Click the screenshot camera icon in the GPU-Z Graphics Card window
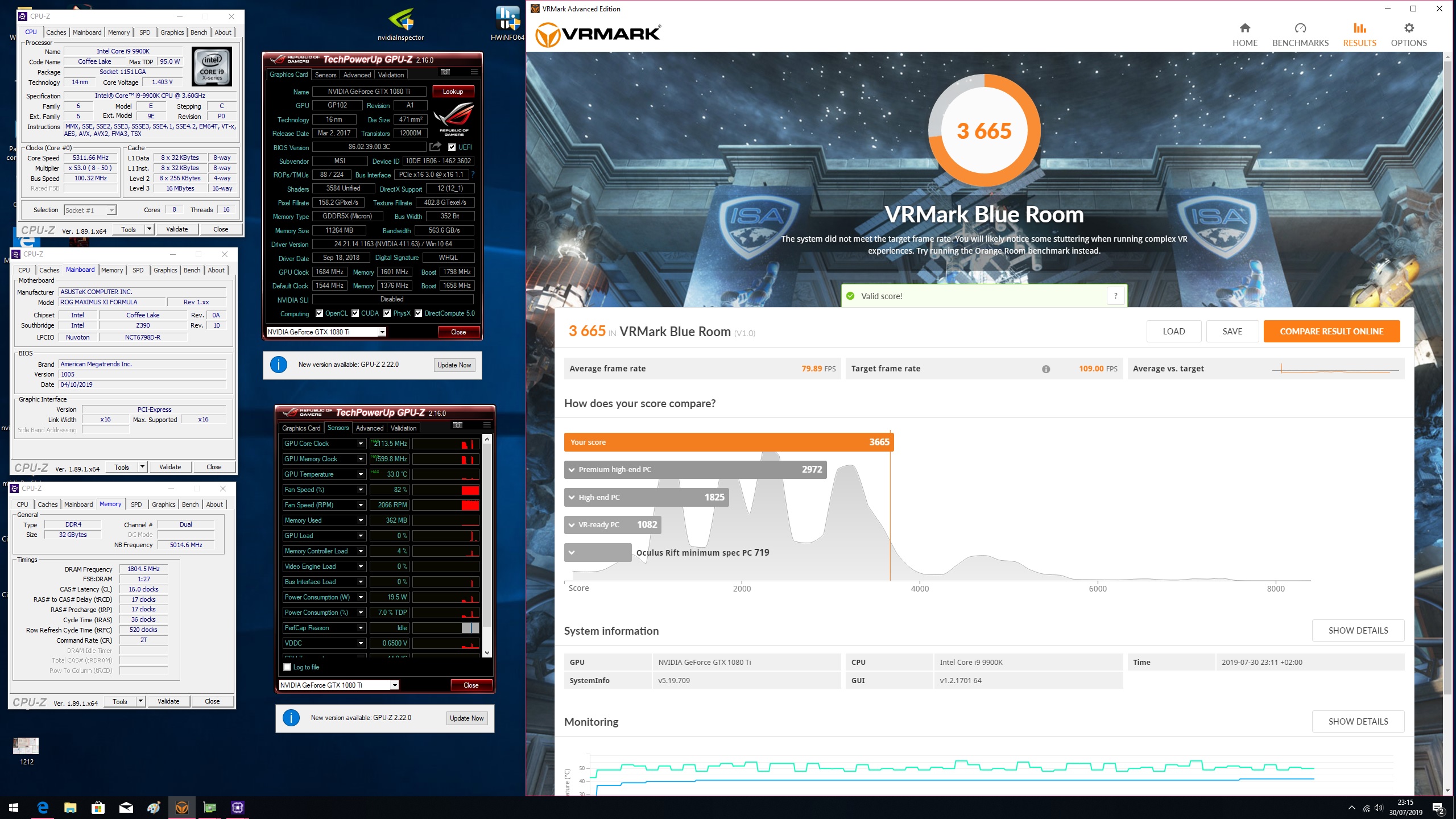The width and height of the screenshot is (1456, 819). point(445,72)
